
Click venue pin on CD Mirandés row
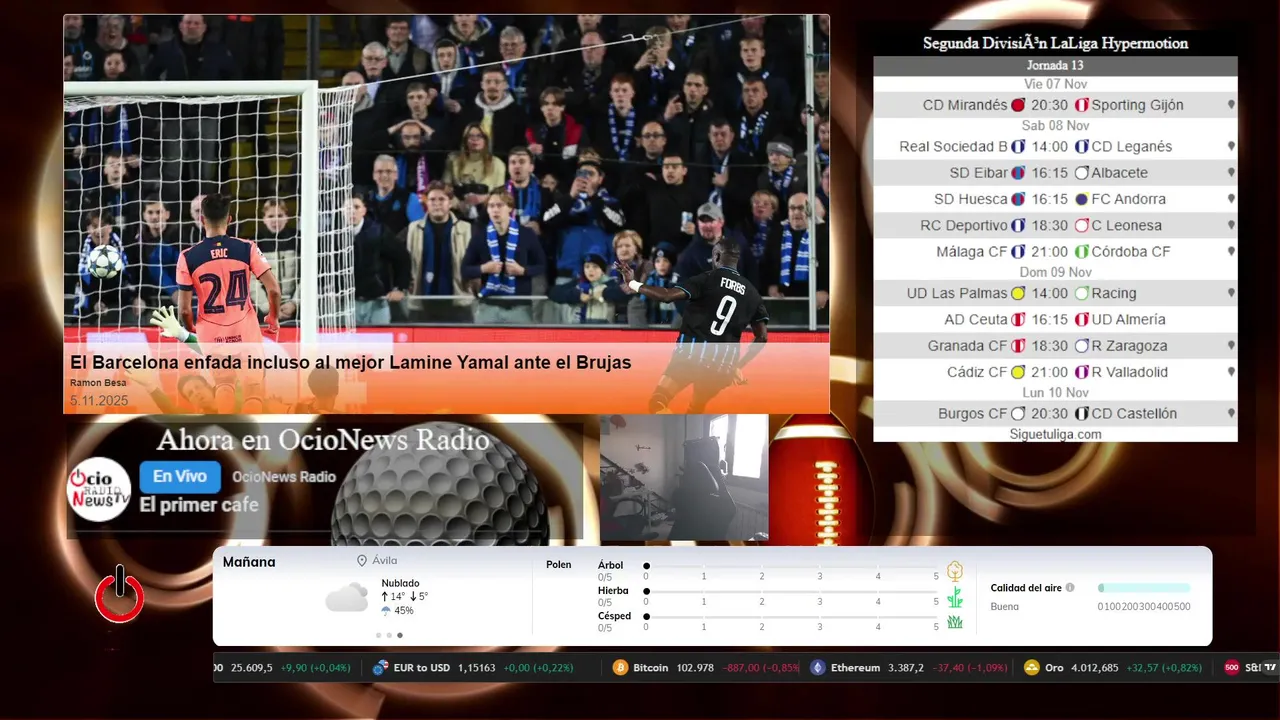[1231, 105]
